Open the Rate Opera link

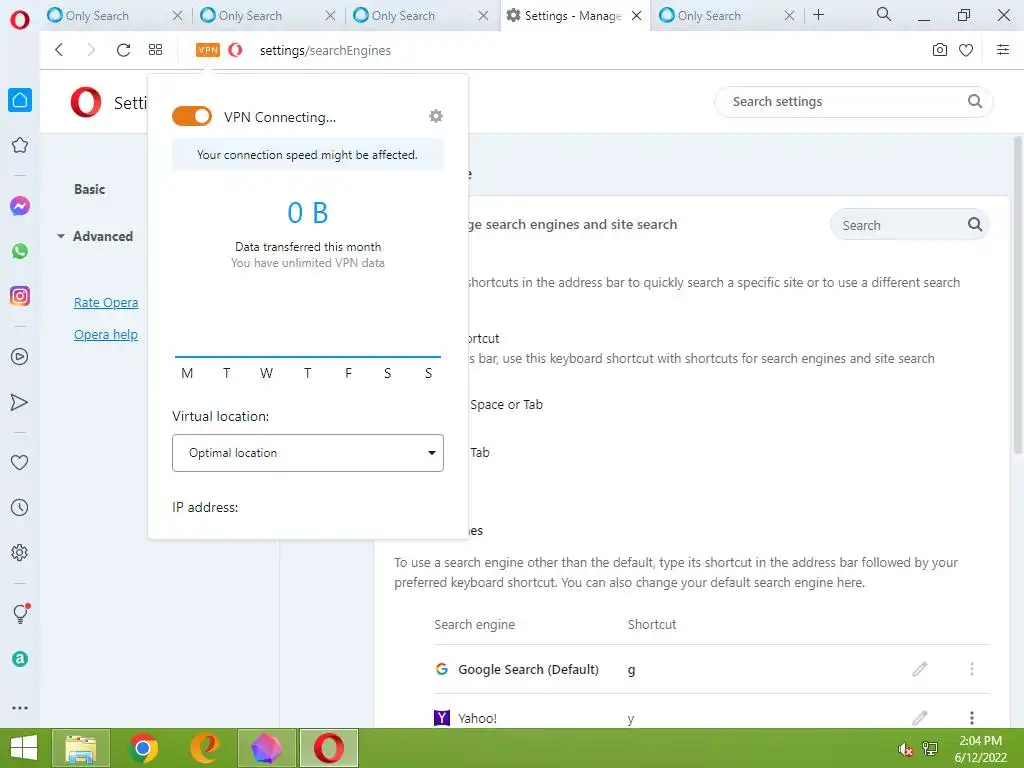(106, 302)
